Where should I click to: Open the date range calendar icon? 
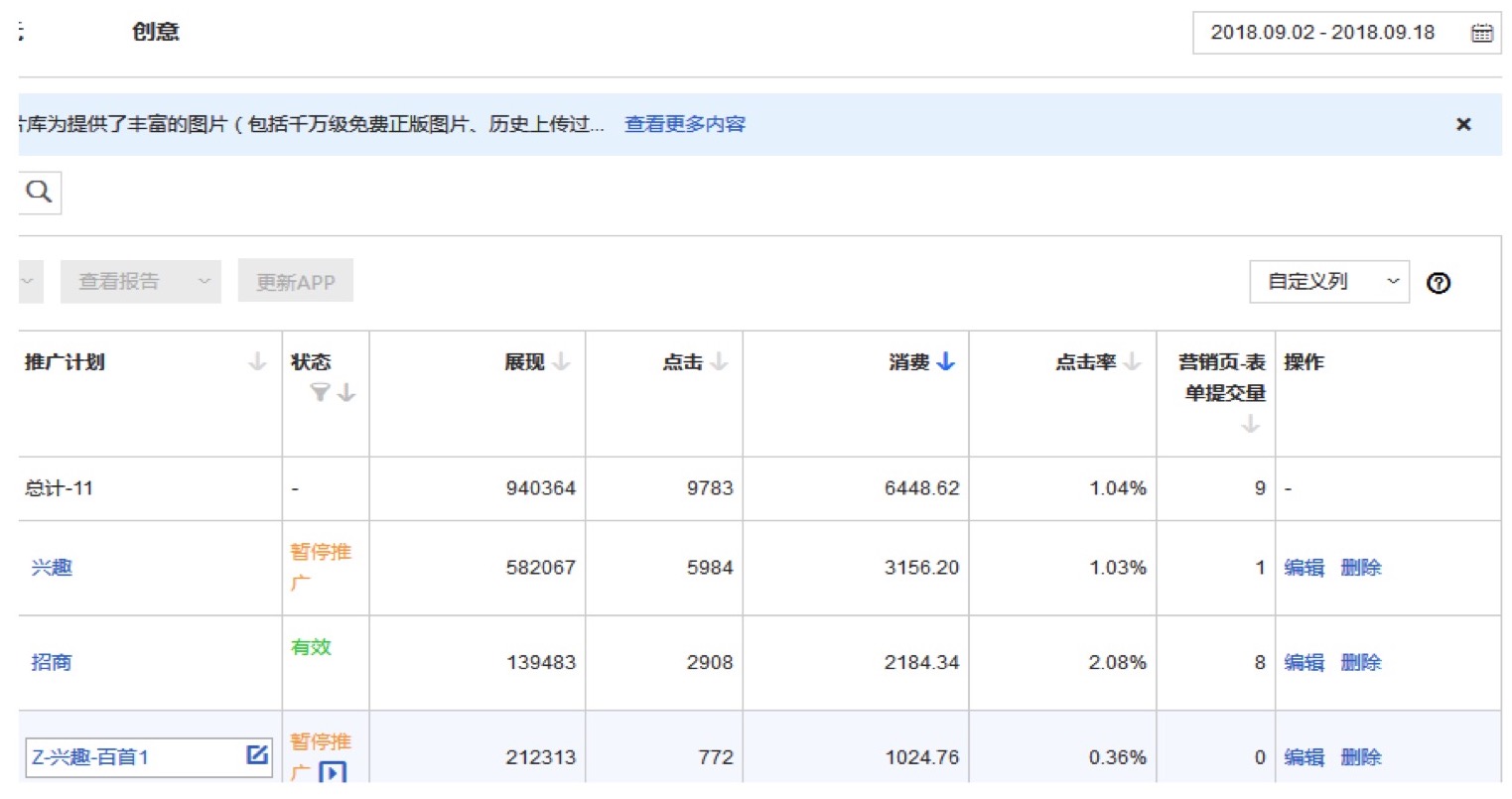pyautogui.click(x=1481, y=33)
